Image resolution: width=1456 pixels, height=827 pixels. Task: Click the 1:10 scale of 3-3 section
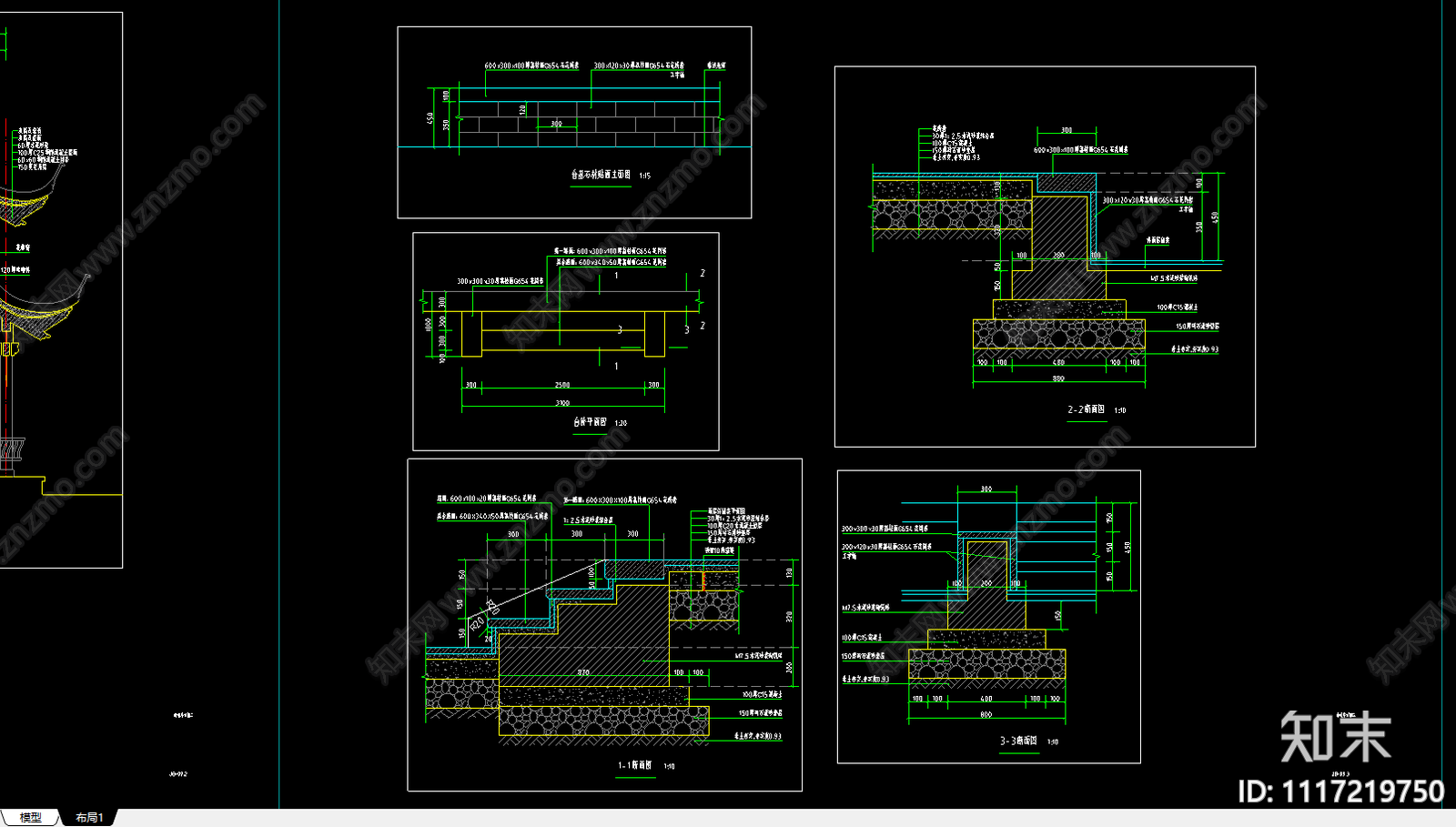pos(1052,741)
